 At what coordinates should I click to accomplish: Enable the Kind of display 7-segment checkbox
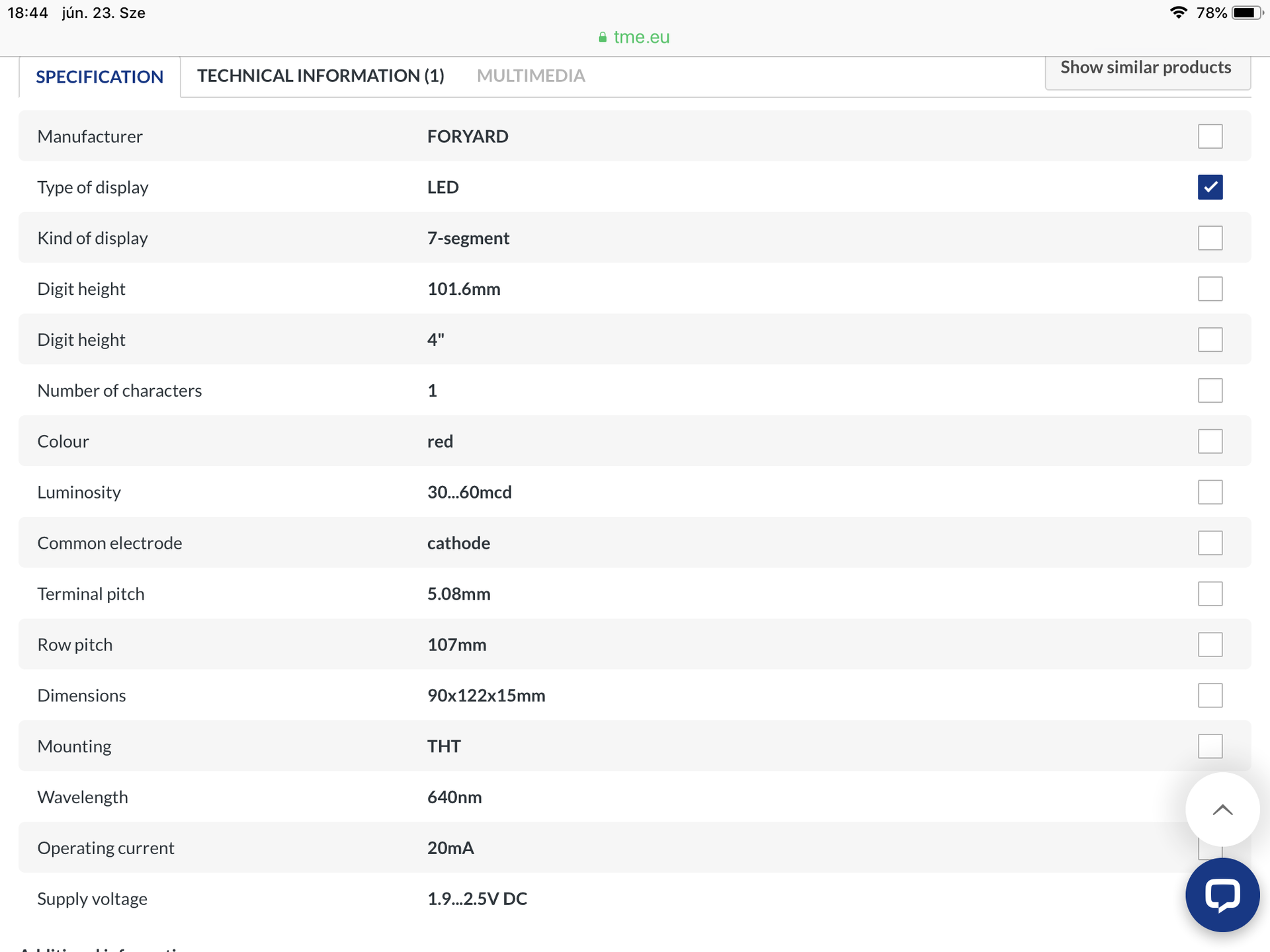click(1210, 238)
